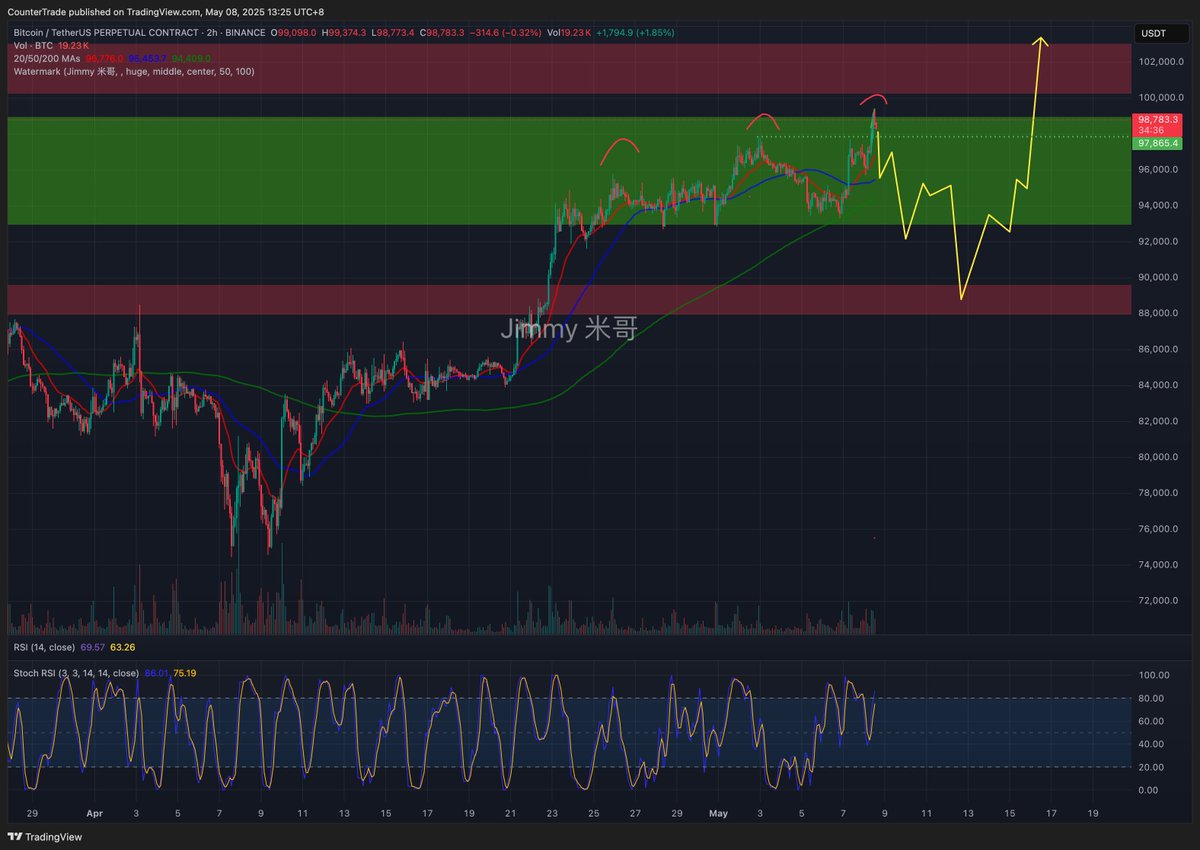This screenshot has height=850, width=1200.
Task: Click the blue 95,453.7 MA value
Action: click(x=147, y=59)
